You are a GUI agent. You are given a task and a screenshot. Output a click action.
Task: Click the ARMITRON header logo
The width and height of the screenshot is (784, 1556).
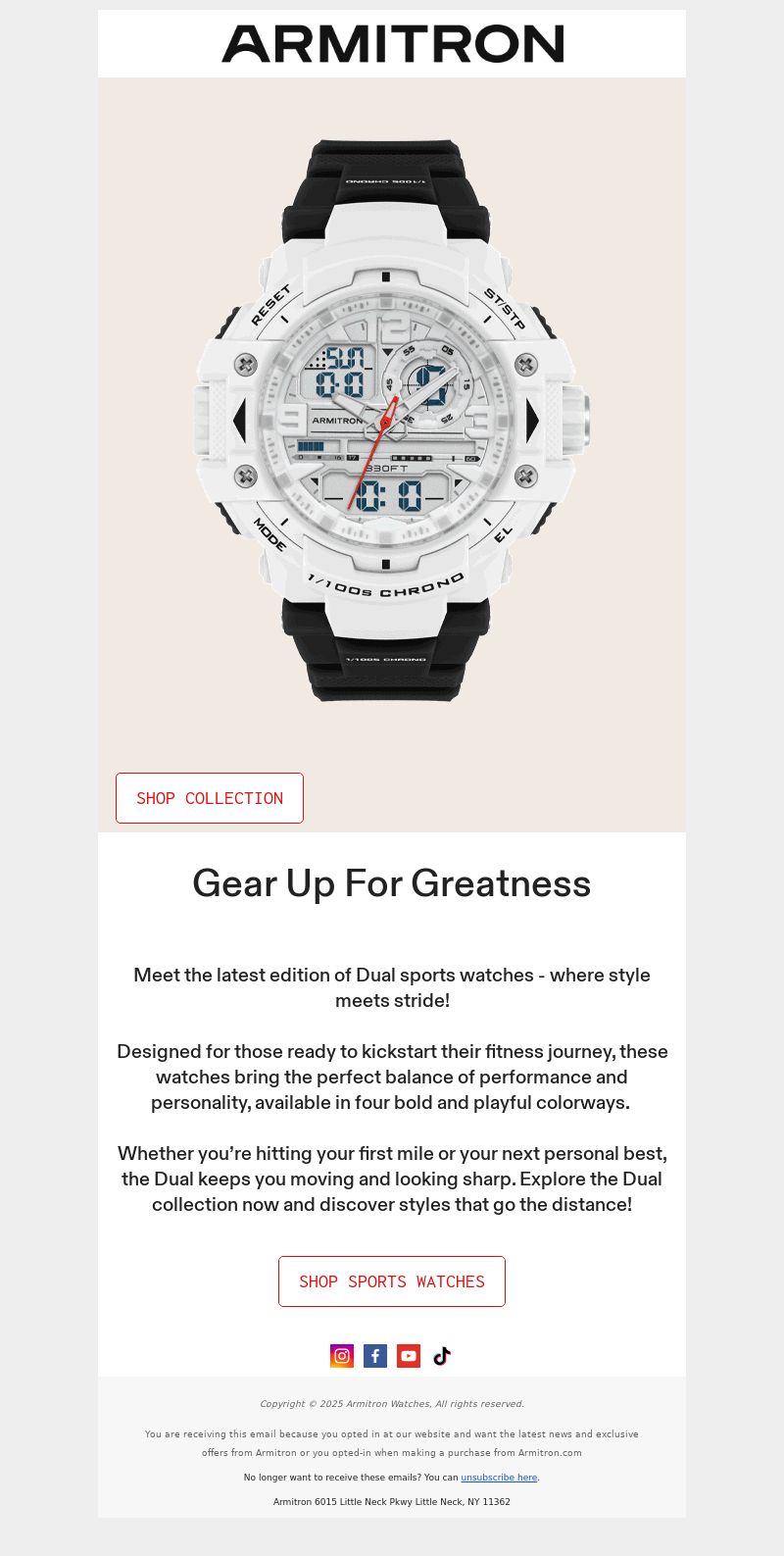pos(392,44)
